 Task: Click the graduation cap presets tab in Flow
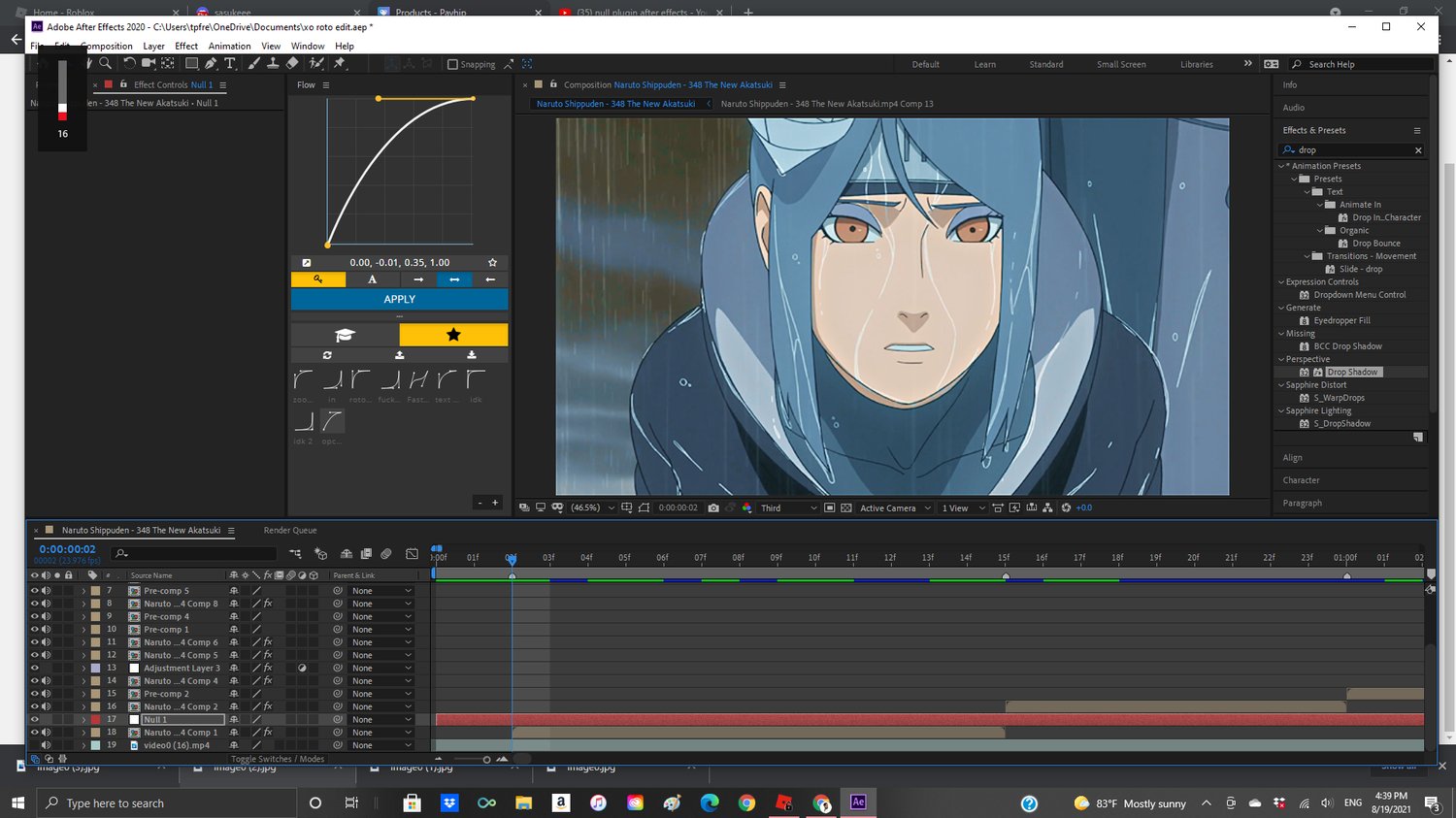[345, 335]
